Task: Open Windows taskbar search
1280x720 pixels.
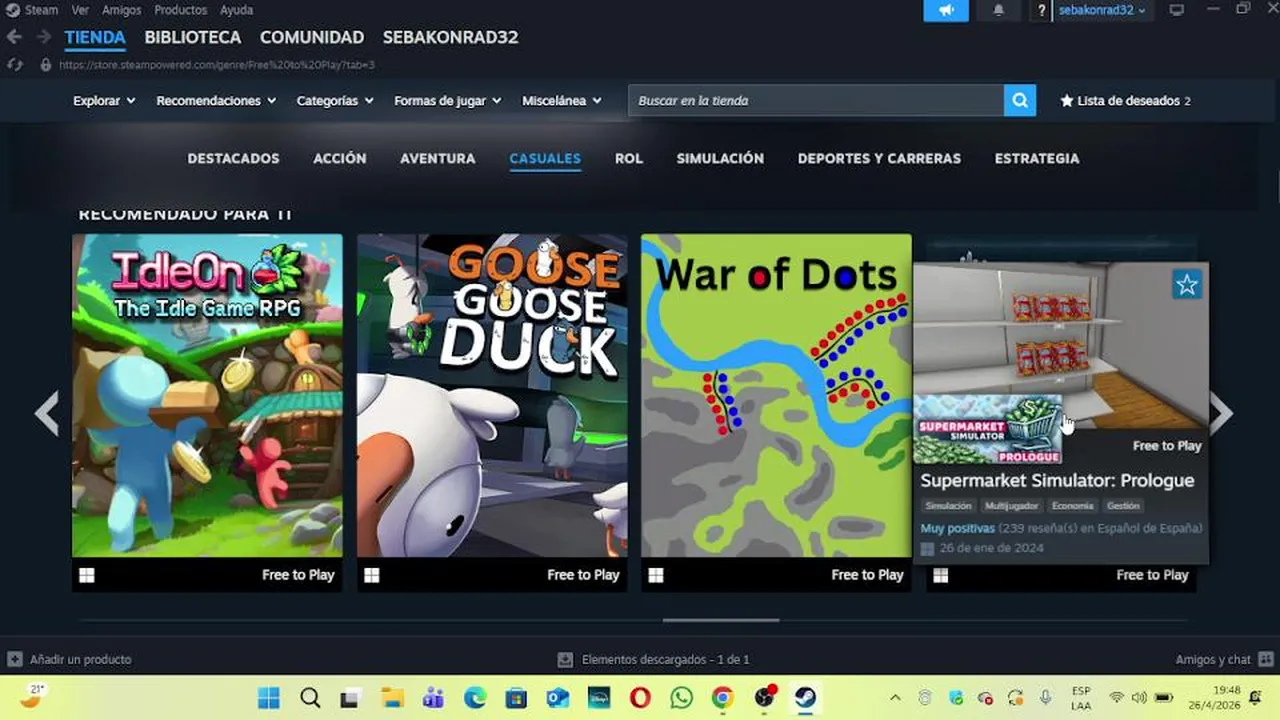Action: (x=310, y=698)
